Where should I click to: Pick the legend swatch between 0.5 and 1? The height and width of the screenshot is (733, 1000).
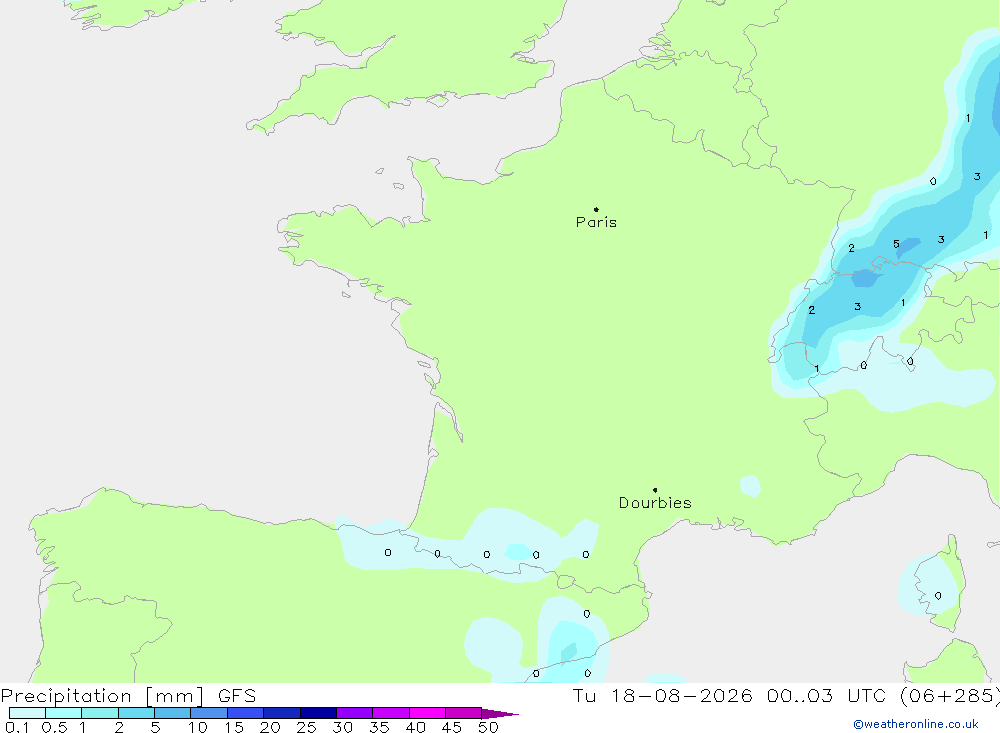(64, 713)
